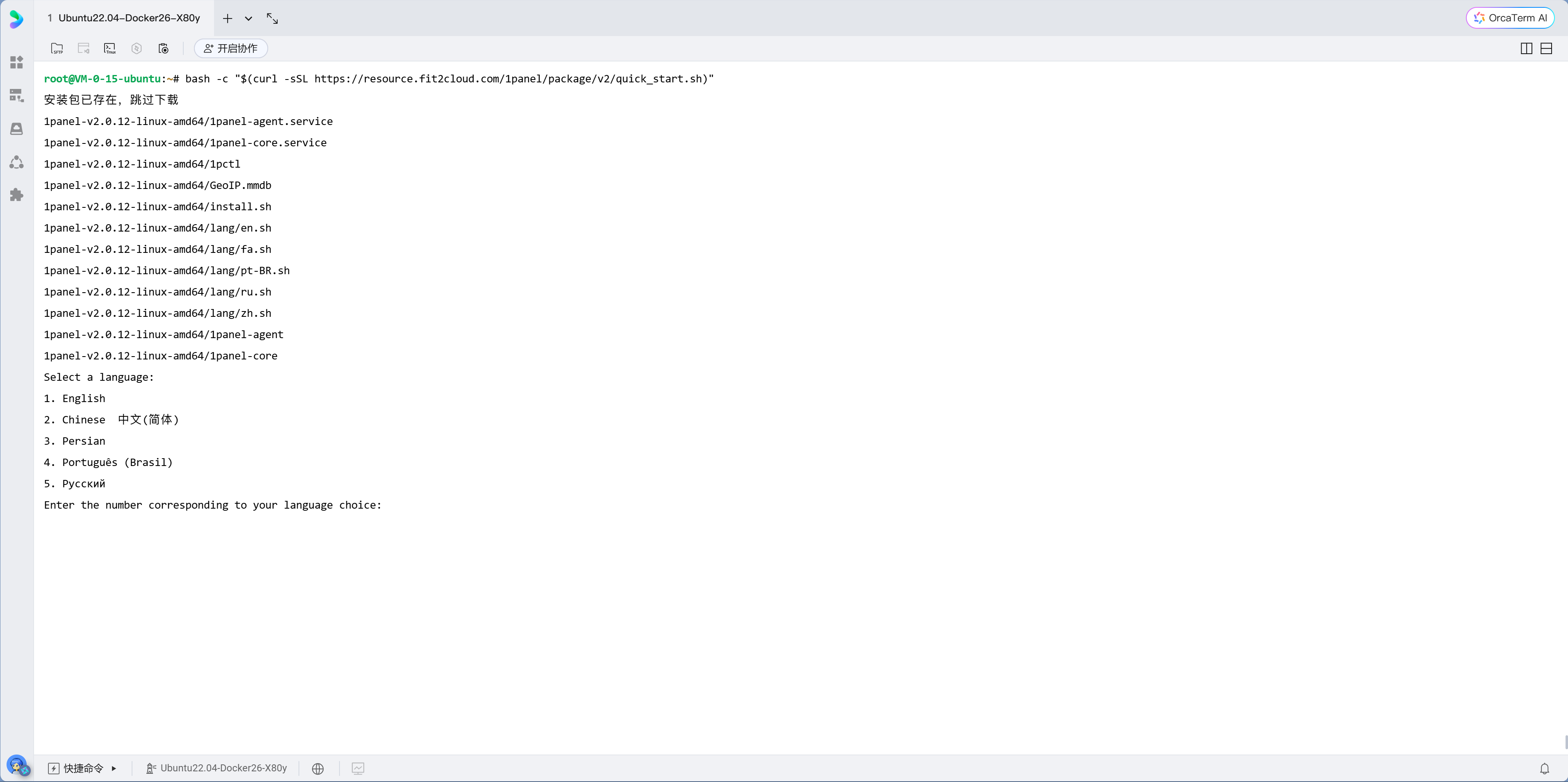Screen dimensions: 1568x782
Task: Open the SFTP file transfer panel
Action: 57,48
